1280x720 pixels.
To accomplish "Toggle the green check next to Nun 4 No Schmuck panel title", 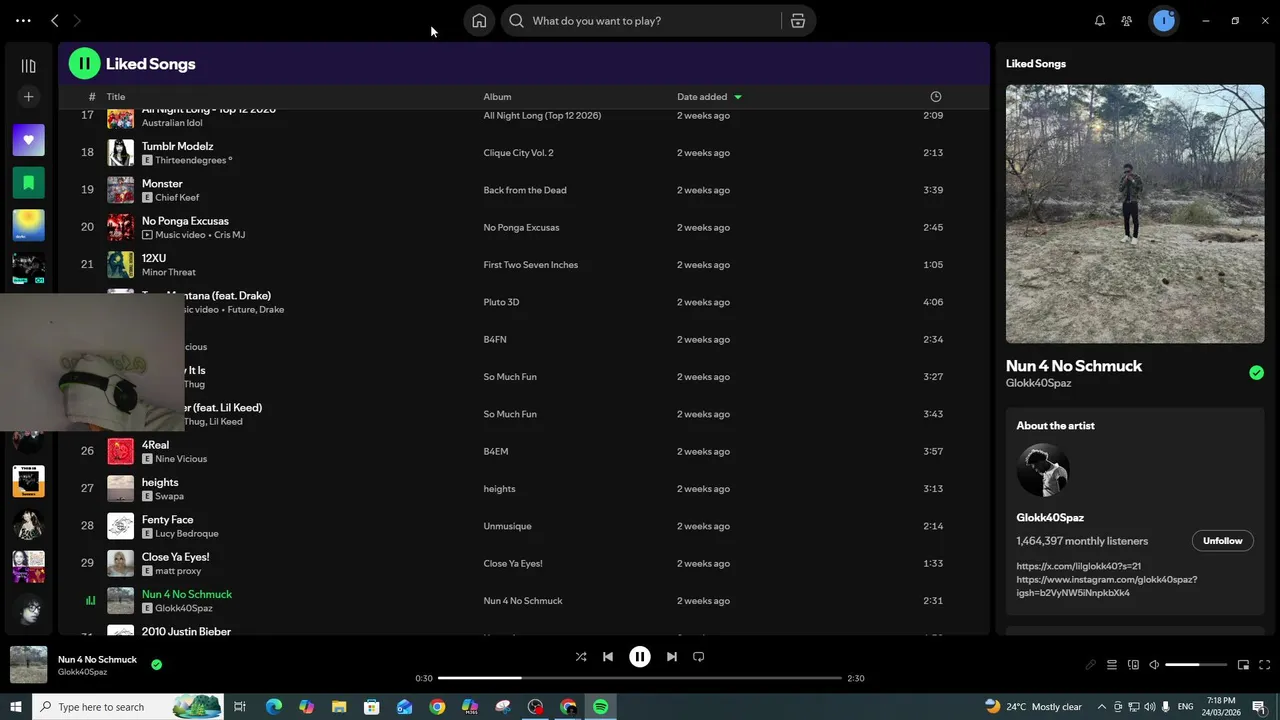I will coord(1256,373).
